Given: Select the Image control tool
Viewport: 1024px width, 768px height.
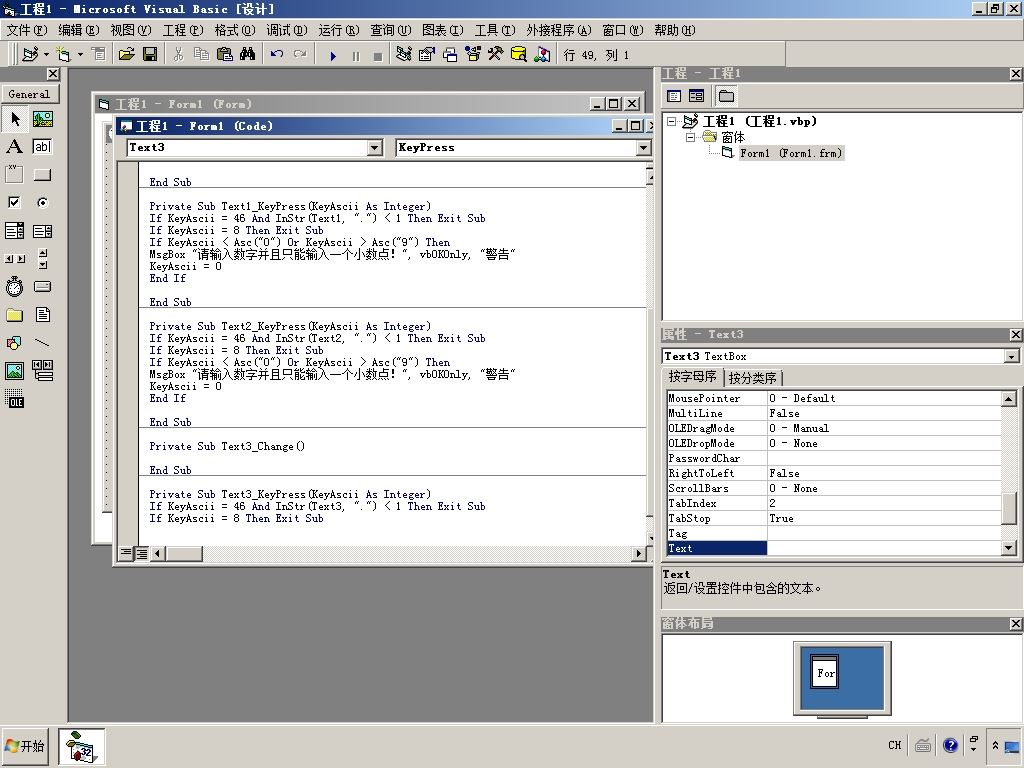Looking at the screenshot, I should [14, 371].
